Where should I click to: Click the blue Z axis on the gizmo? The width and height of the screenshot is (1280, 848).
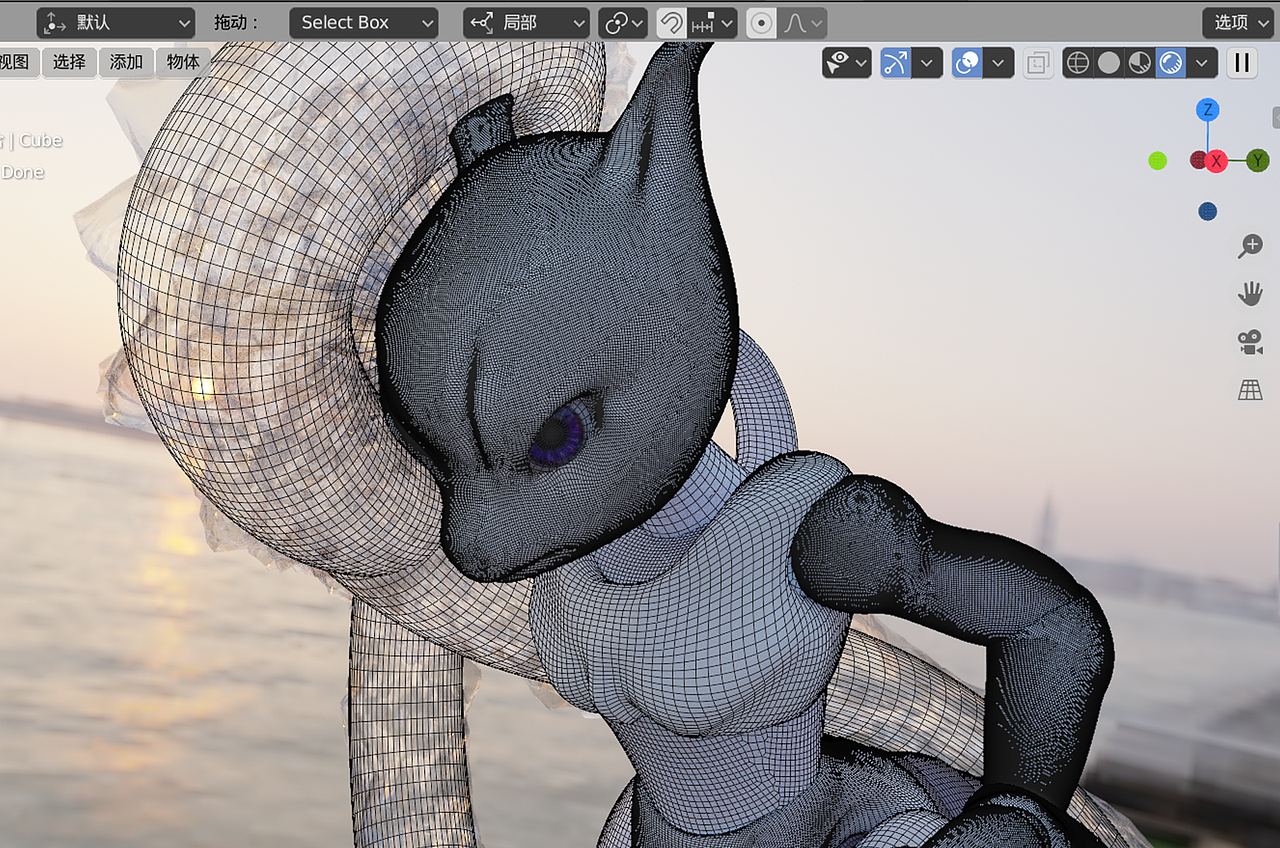click(x=1208, y=110)
